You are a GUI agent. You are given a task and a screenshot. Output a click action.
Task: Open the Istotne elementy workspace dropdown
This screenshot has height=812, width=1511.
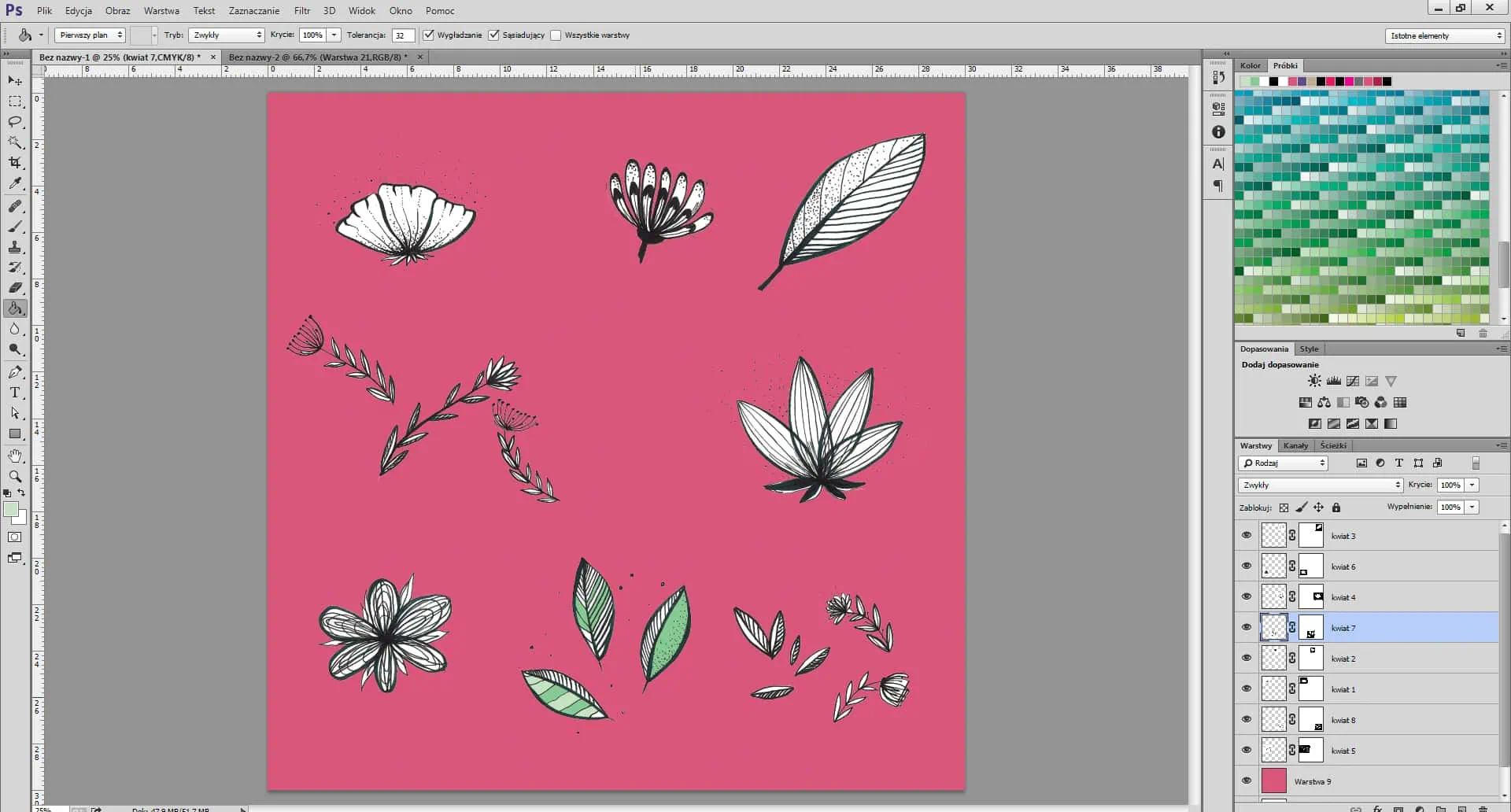pyautogui.click(x=1445, y=36)
